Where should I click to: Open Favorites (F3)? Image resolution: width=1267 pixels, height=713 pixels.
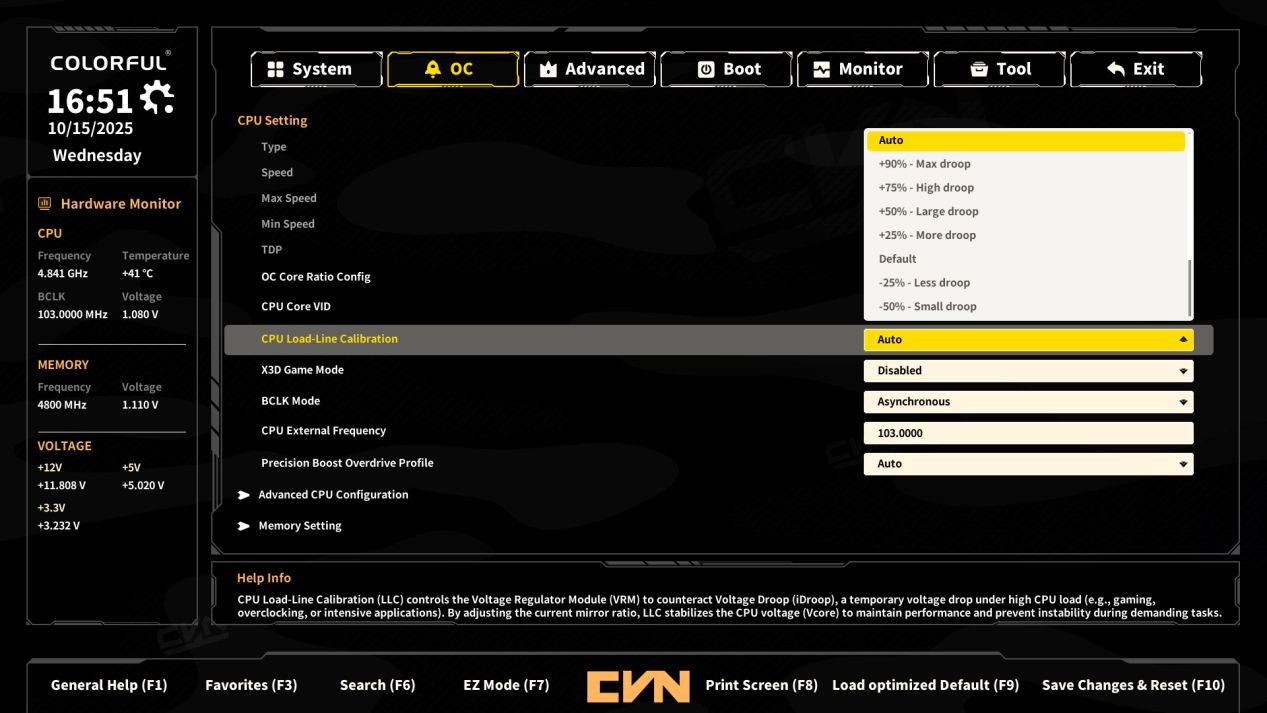(x=251, y=685)
